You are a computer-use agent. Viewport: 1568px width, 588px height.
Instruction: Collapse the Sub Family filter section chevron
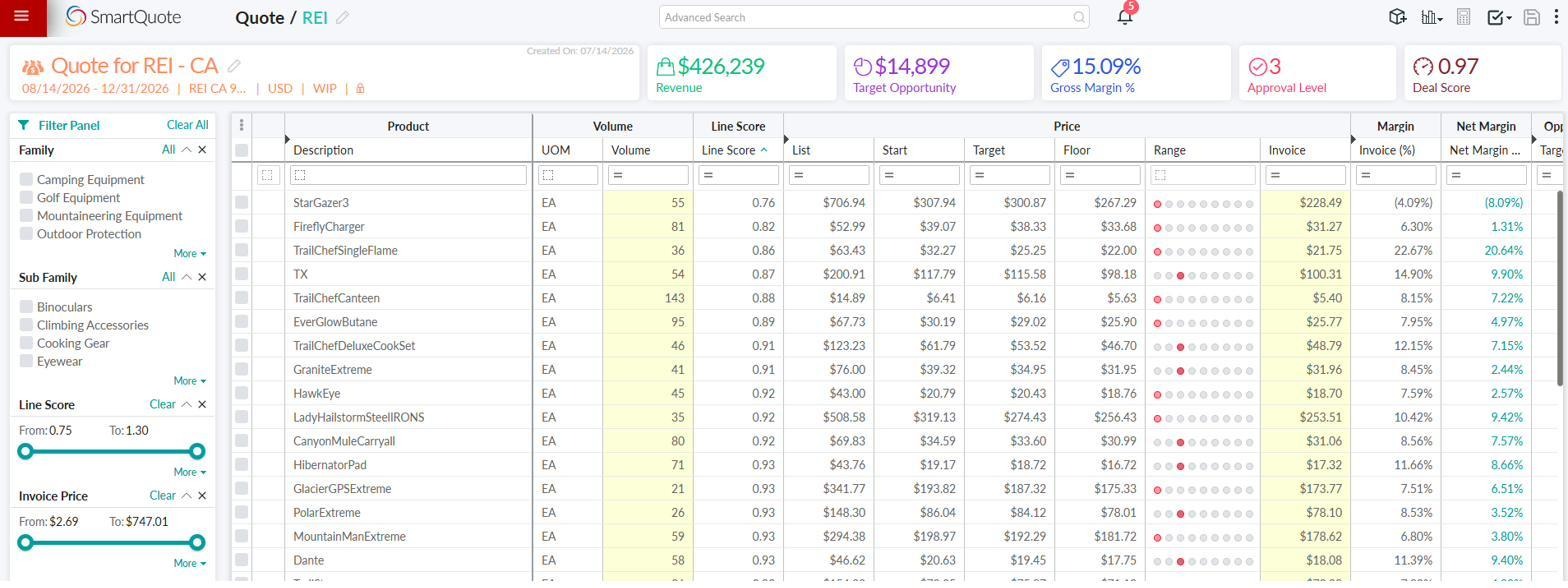[186, 277]
